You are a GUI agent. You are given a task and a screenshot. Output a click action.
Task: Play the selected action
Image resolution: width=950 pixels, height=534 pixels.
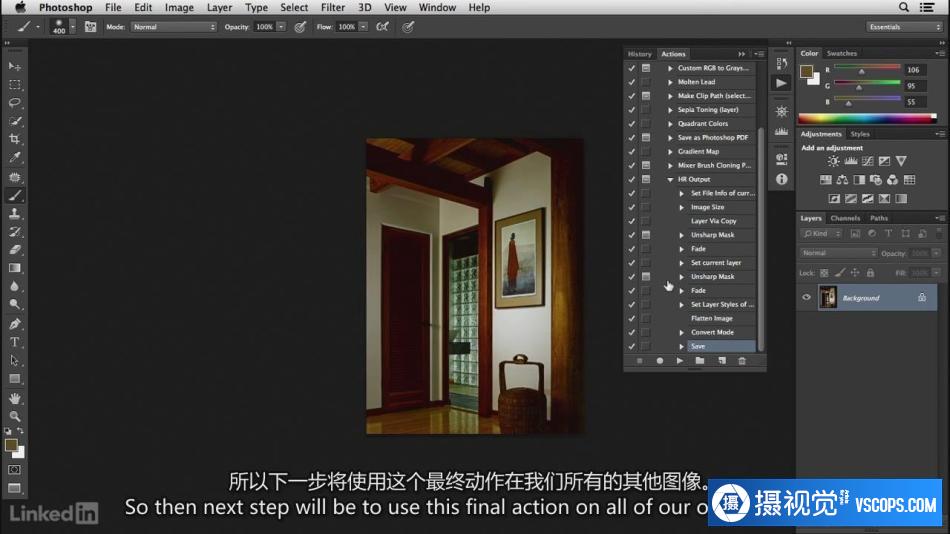tap(680, 361)
